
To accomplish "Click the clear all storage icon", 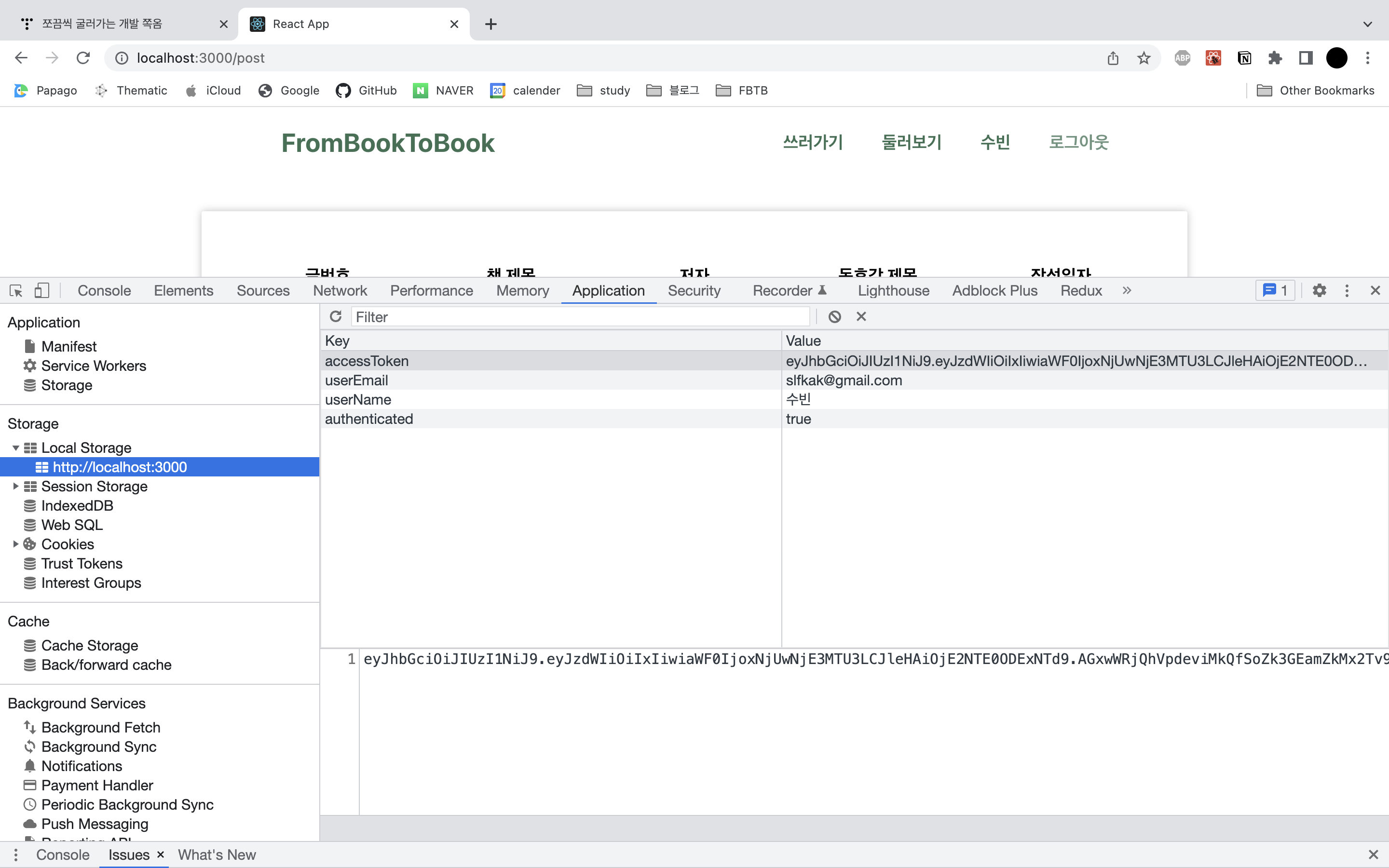I will point(834,317).
